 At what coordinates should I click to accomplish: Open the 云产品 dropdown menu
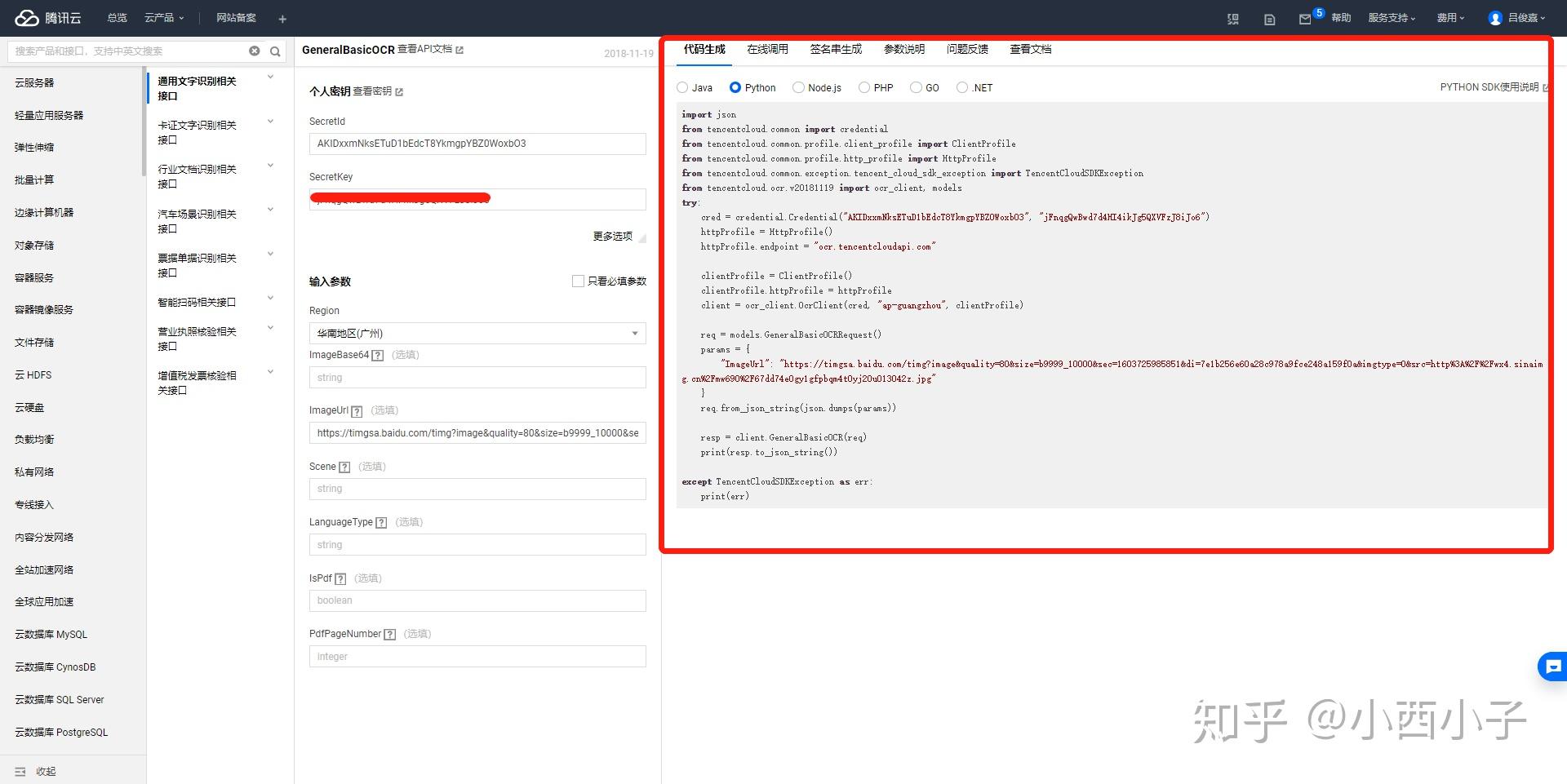pyautogui.click(x=164, y=18)
